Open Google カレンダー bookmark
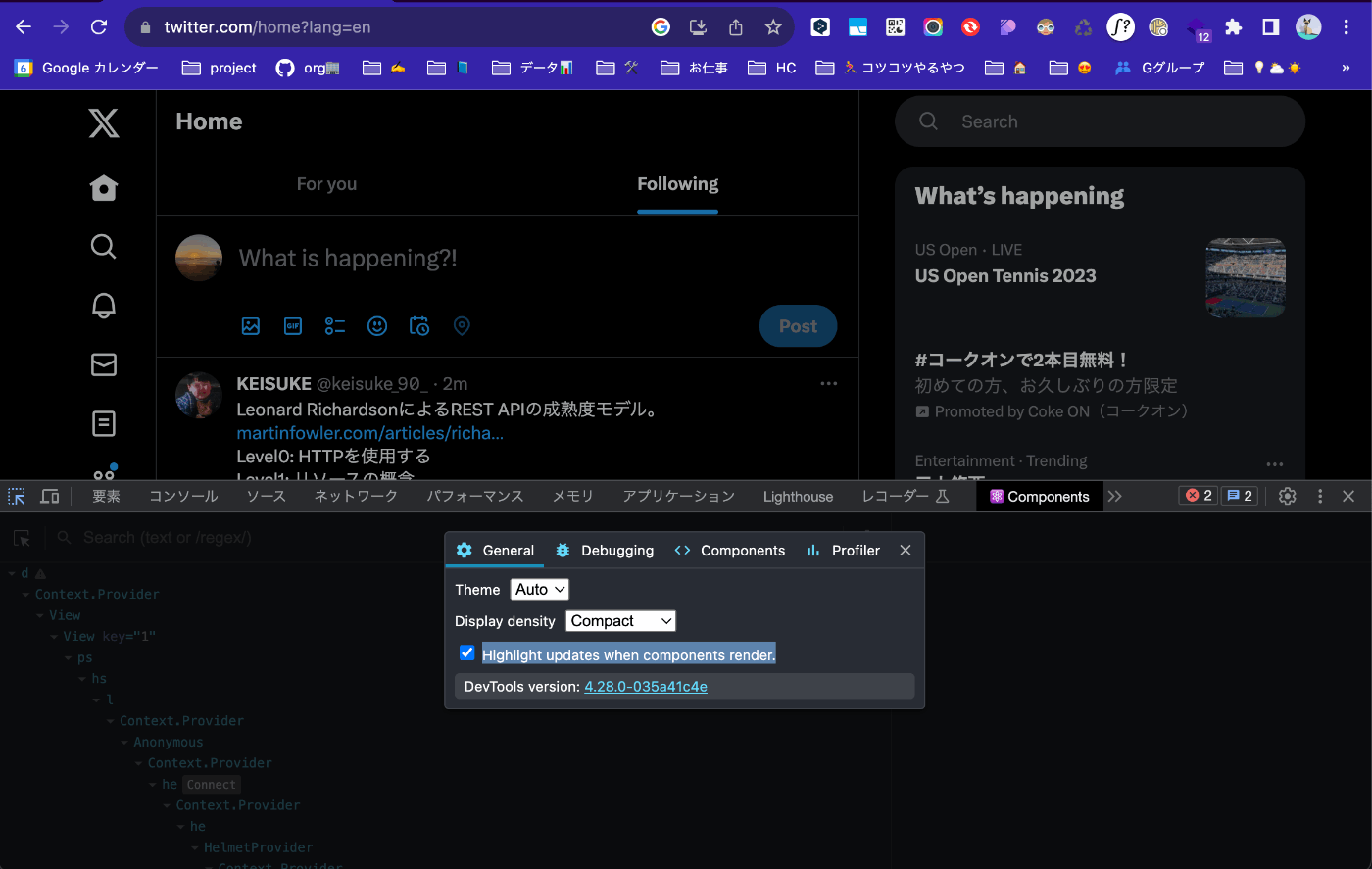This screenshot has height=869, width=1372. pyautogui.click(x=86, y=68)
